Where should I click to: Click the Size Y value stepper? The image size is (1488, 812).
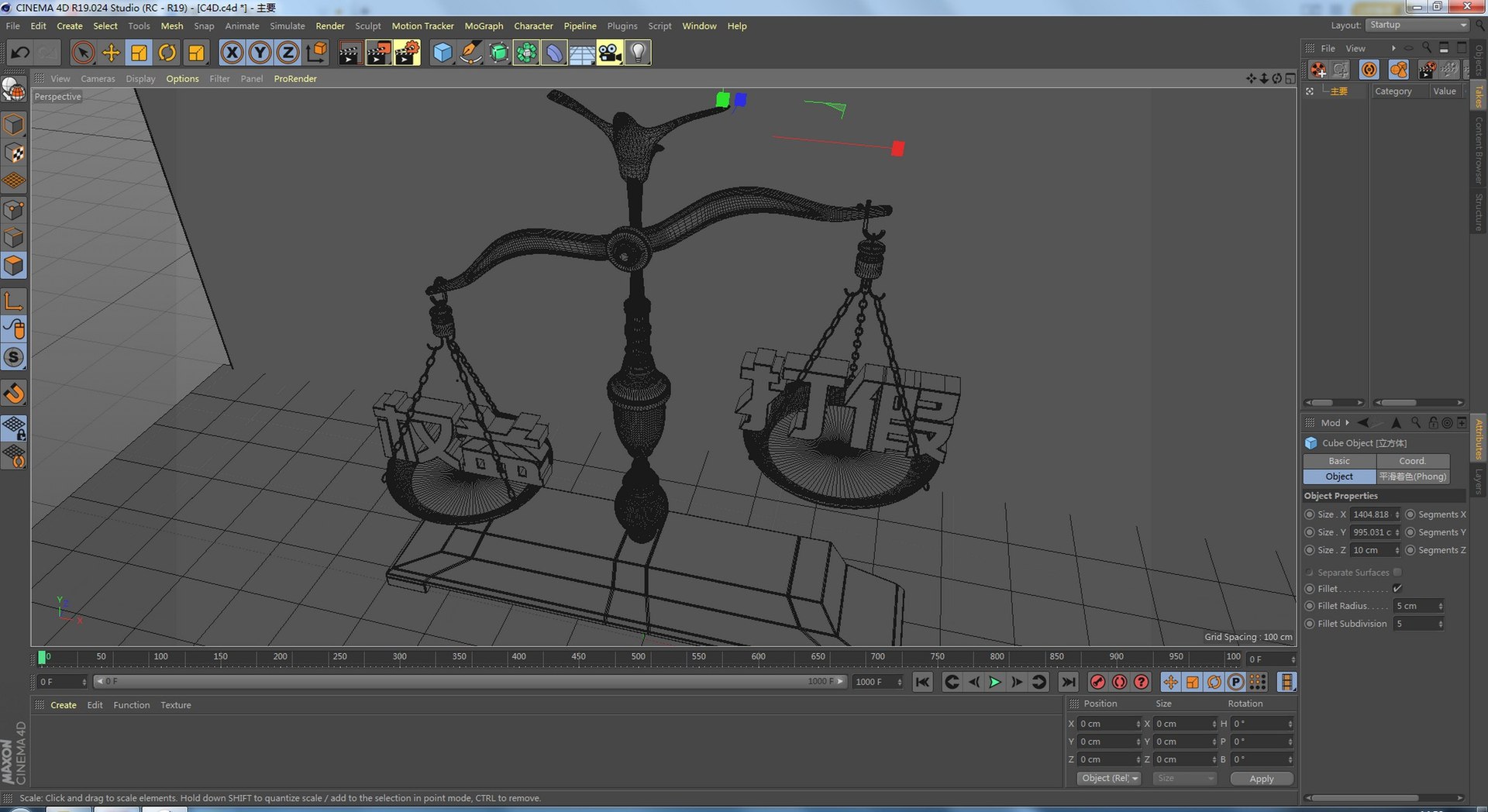click(x=1397, y=532)
